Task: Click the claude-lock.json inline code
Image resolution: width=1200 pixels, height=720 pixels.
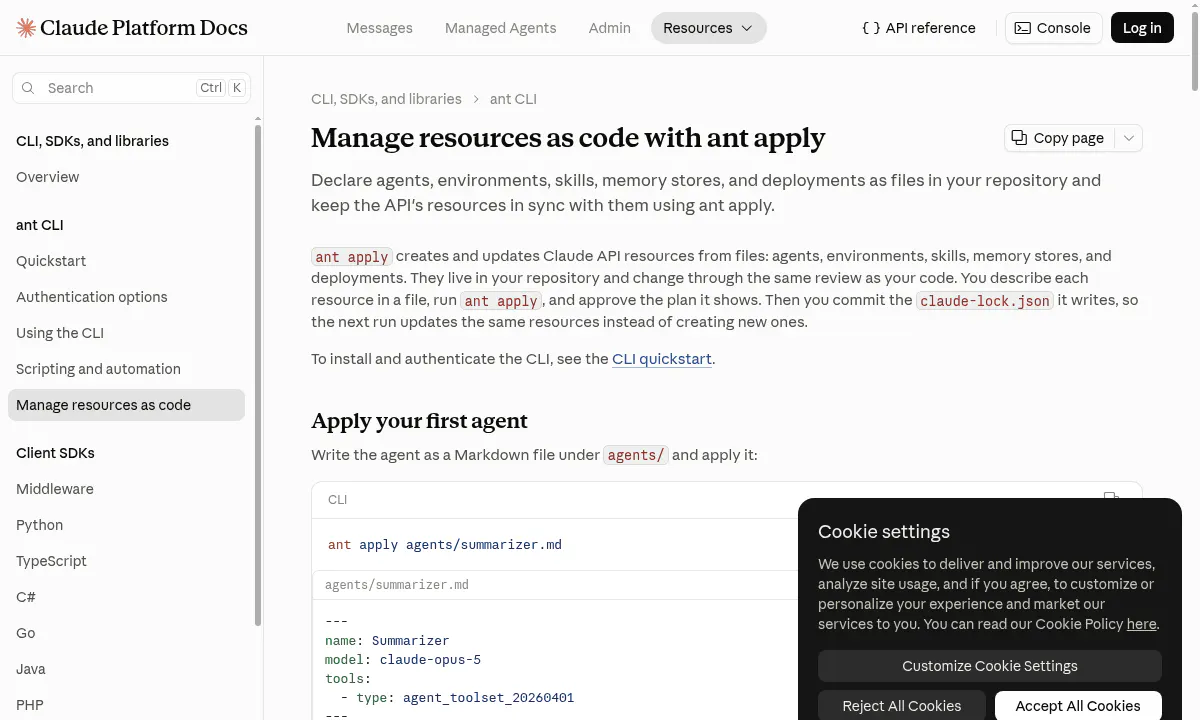Action: (x=985, y=300)
